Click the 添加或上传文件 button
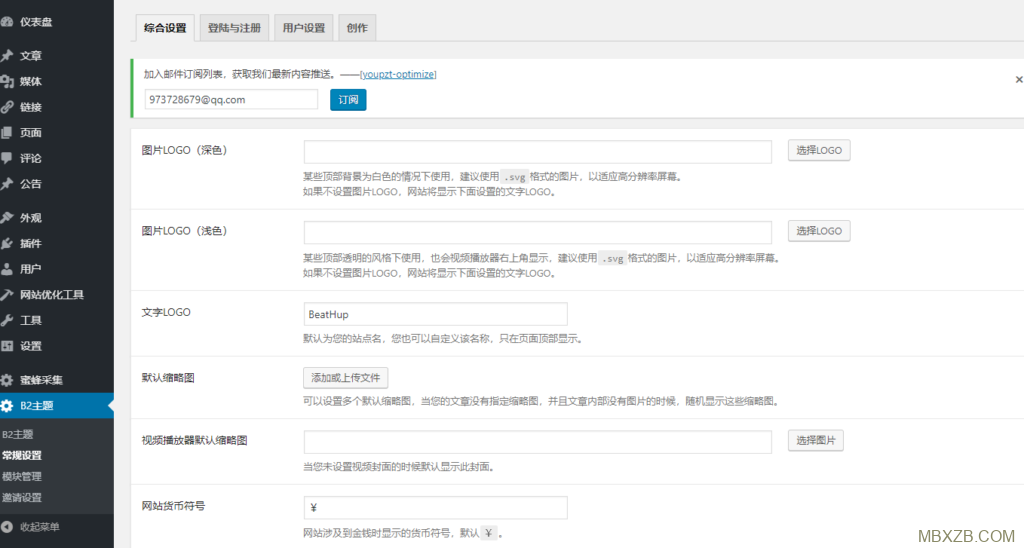The width and height of the screenshot is (1024, 548). (x=345, y=378)
